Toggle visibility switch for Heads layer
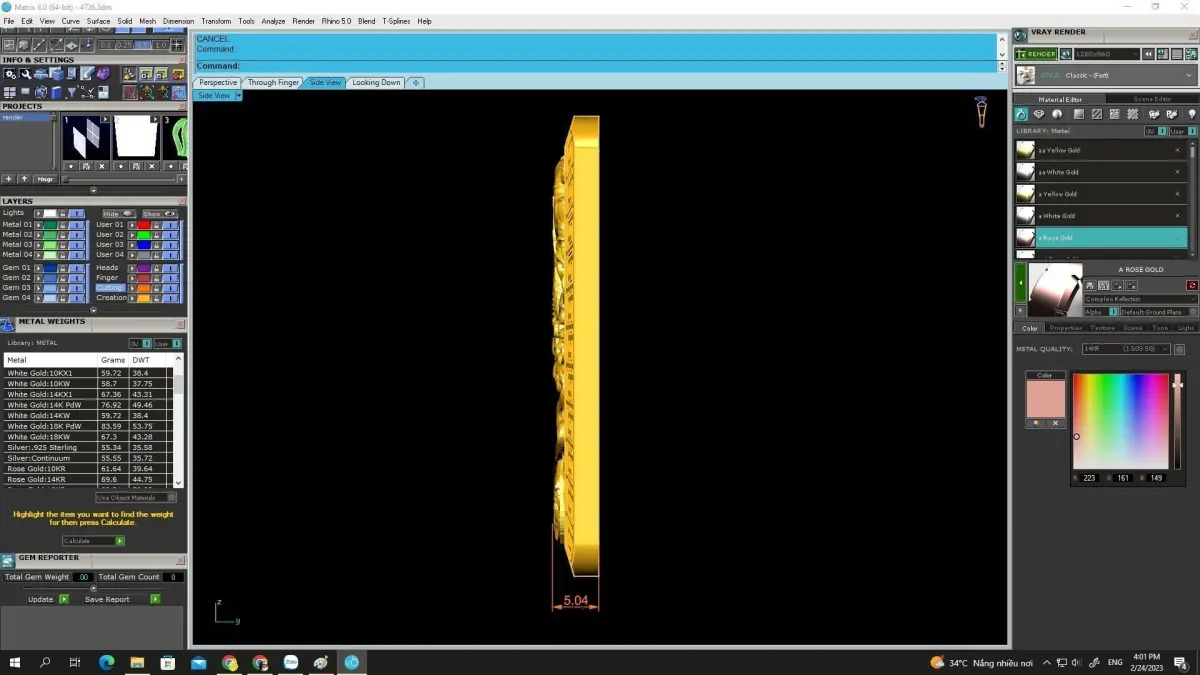This screenshot has height=675, width=1200. click(170, 268)
